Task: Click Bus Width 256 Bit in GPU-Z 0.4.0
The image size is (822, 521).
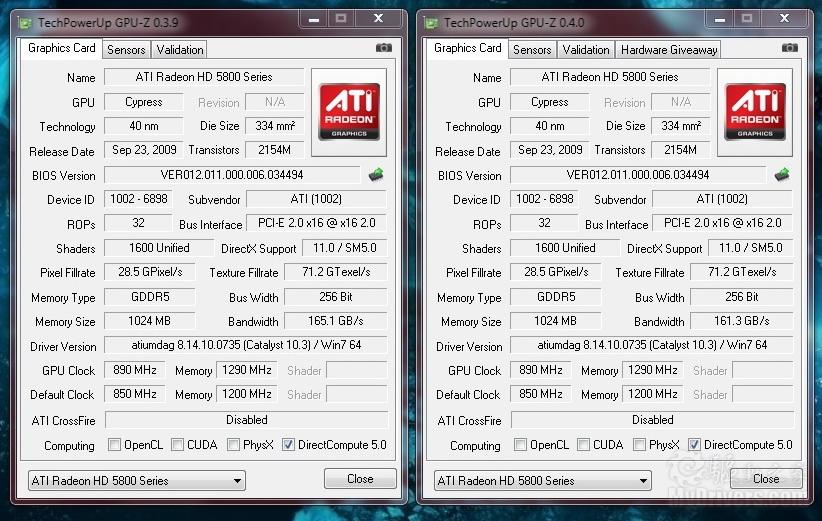Action: (742, 297)
